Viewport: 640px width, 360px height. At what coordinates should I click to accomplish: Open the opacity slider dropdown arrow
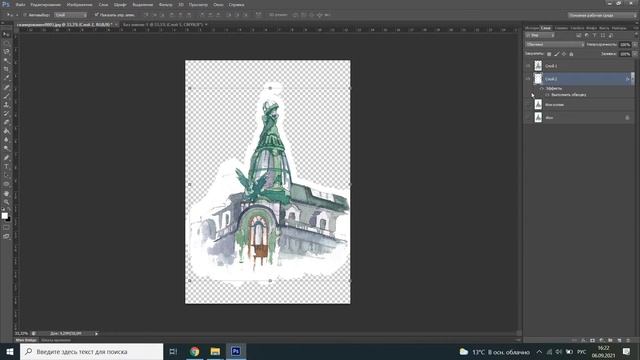click(634, 44)
